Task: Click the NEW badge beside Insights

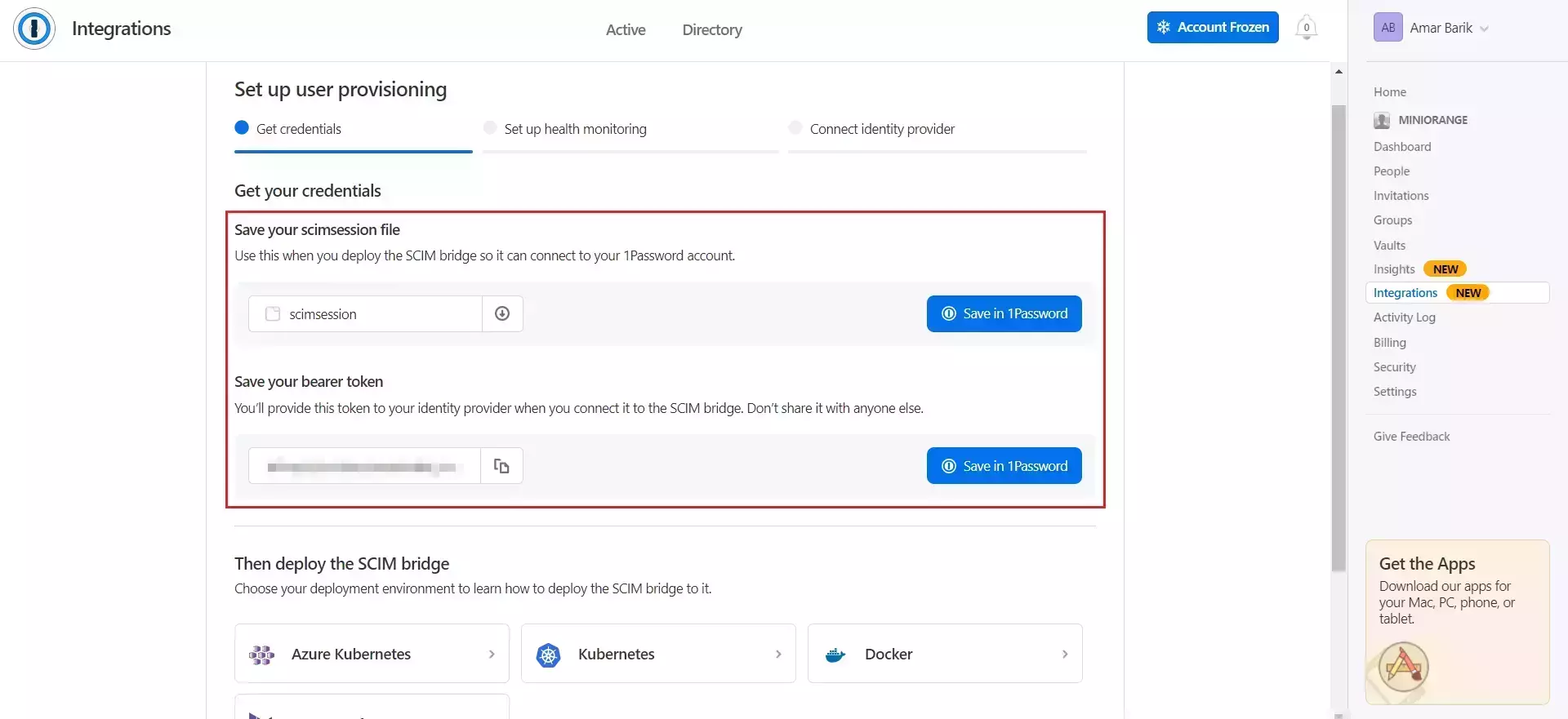Action: coord(1445,269)
